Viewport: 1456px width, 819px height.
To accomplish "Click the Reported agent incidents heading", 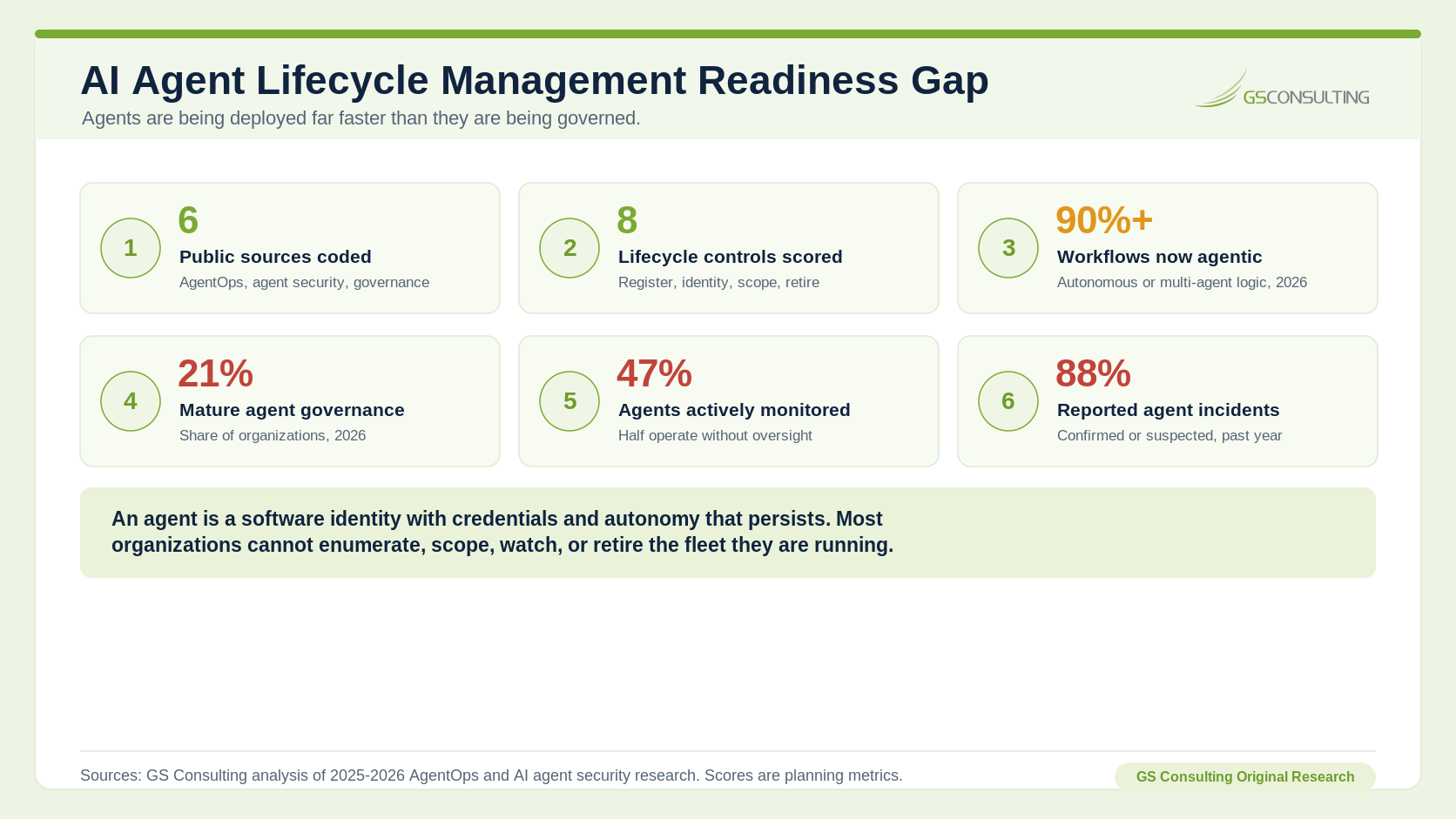I will click(x=1168, y=410).
